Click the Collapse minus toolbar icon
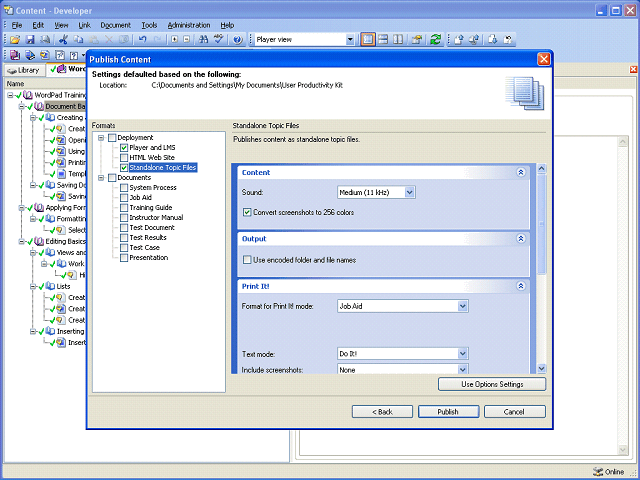The height and width of the screenshot is (480, 640). click(x=187, y=40)
